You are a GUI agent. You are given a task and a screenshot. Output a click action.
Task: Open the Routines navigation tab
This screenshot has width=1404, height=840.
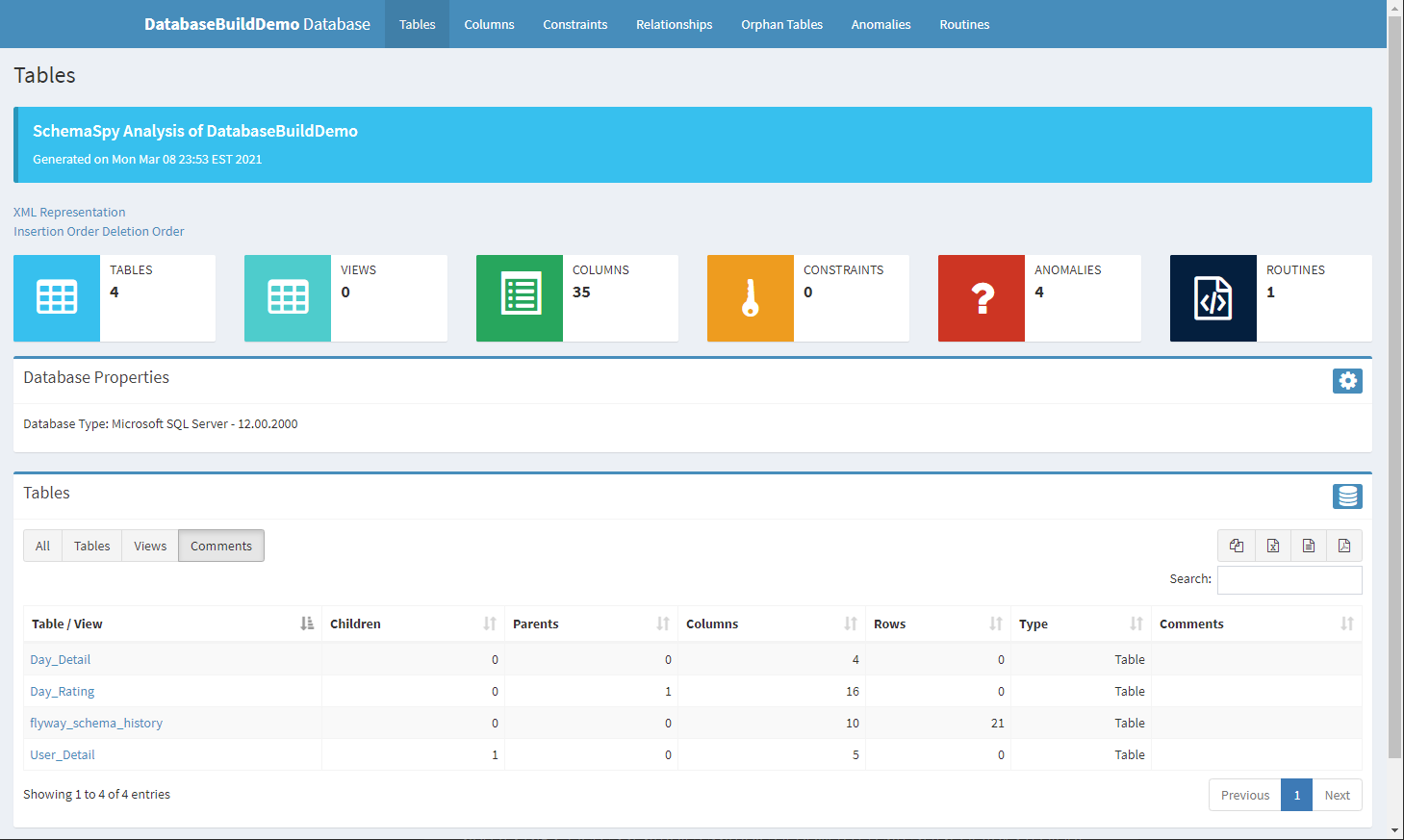point(964,24)
